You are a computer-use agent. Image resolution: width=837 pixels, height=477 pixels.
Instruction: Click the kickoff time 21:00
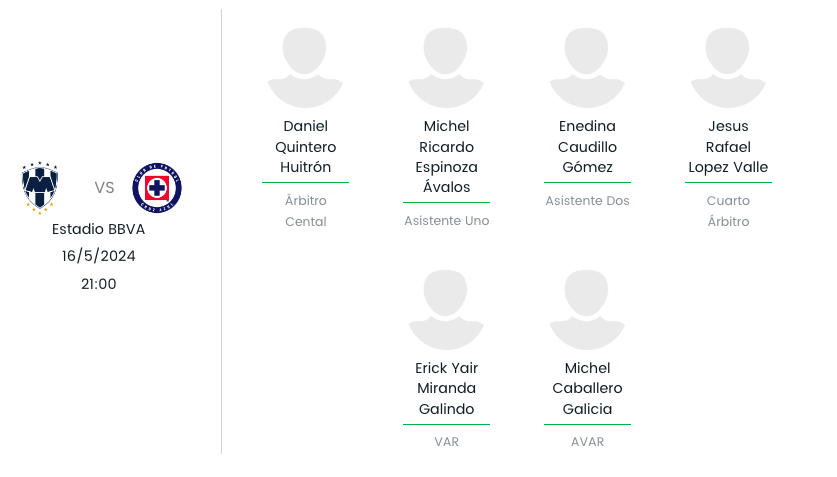(x=99, y=284)
